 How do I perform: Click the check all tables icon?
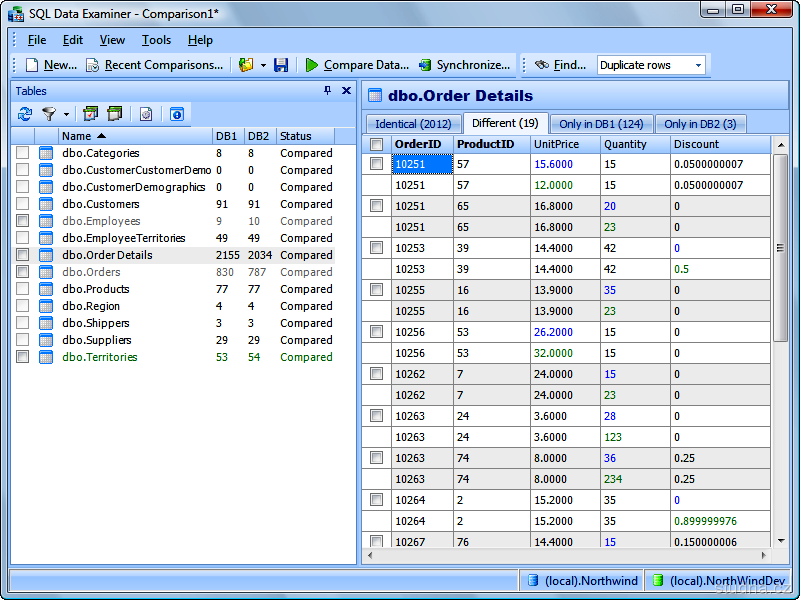pyautogui.click(x=91, y=114)
